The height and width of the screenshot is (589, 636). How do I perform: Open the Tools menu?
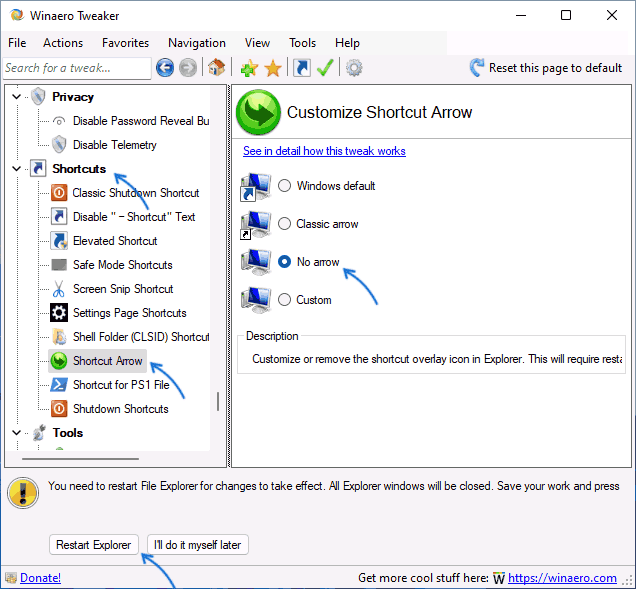[302, 43]
